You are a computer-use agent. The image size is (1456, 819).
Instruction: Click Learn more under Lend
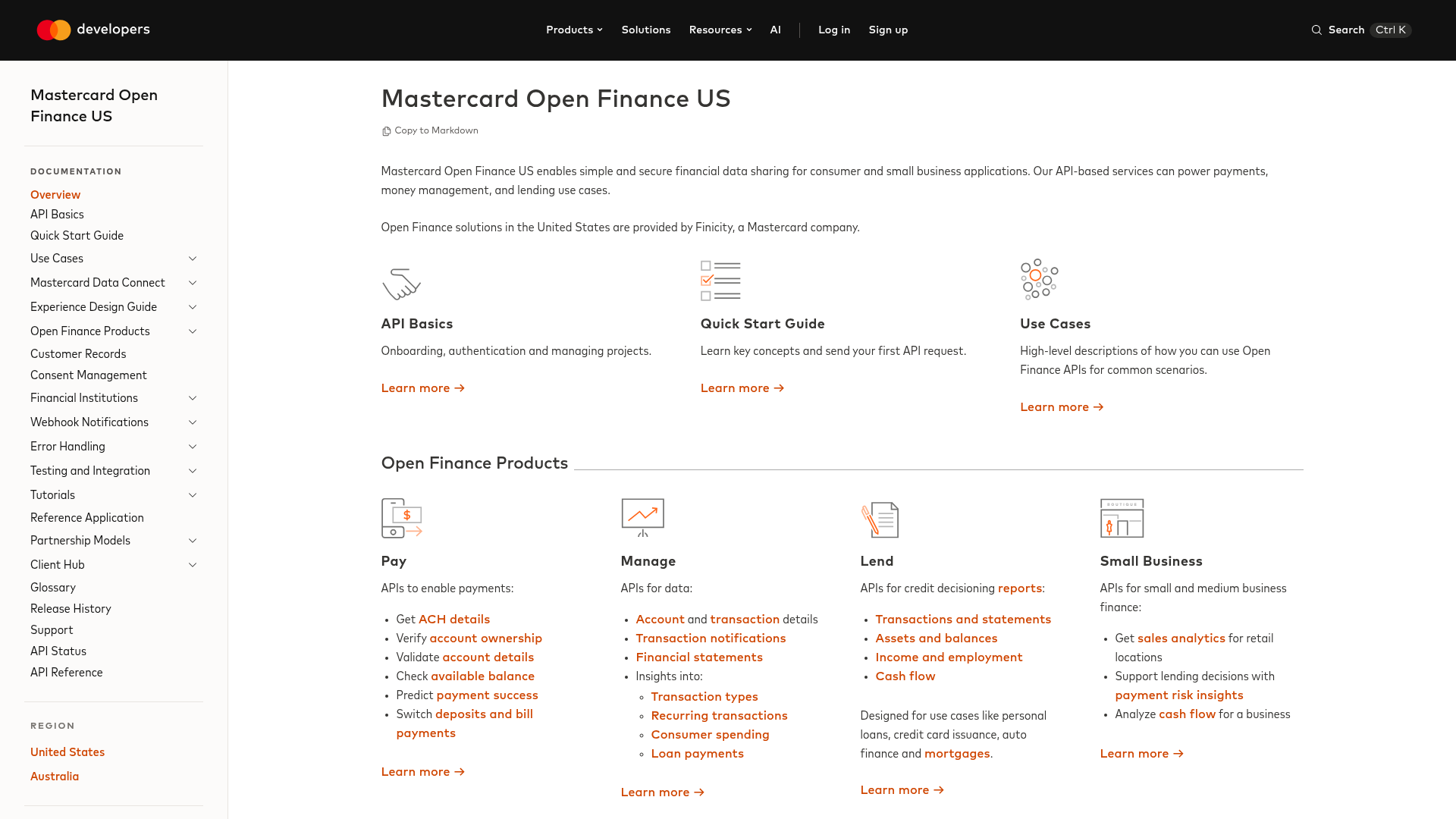coord(902,790)
